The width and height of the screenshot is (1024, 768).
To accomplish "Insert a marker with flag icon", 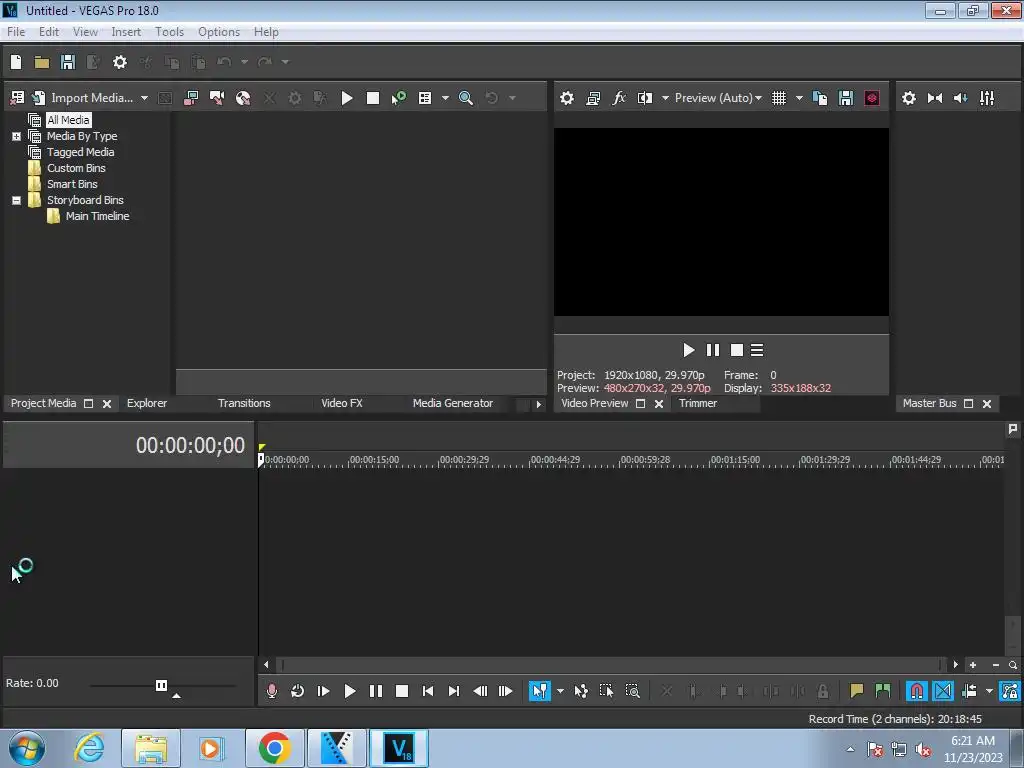I will [856, 691].
